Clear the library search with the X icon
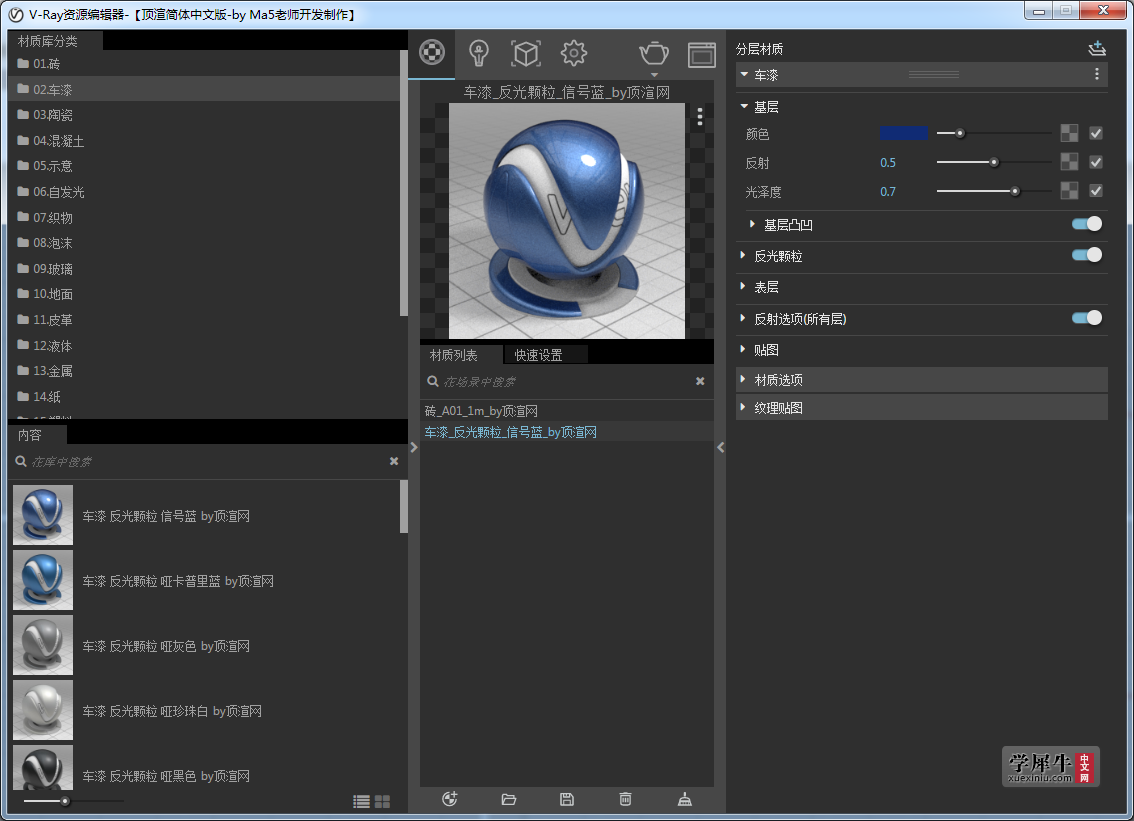Image resolution: width=1134 pixels, height=821 pixels. click(x=394, y=461)
